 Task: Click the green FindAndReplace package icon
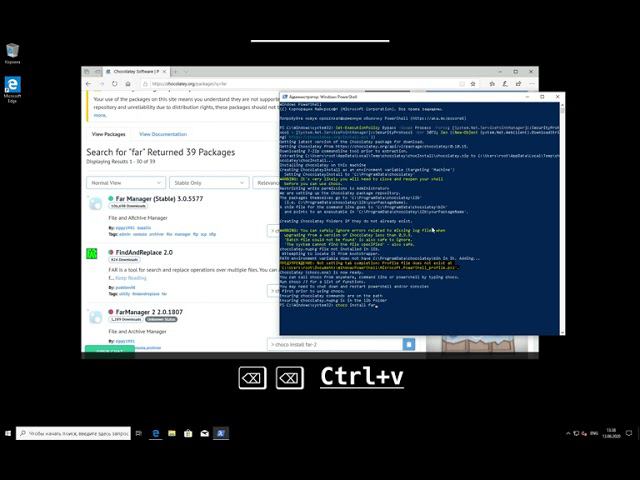[x=92, y=253]
